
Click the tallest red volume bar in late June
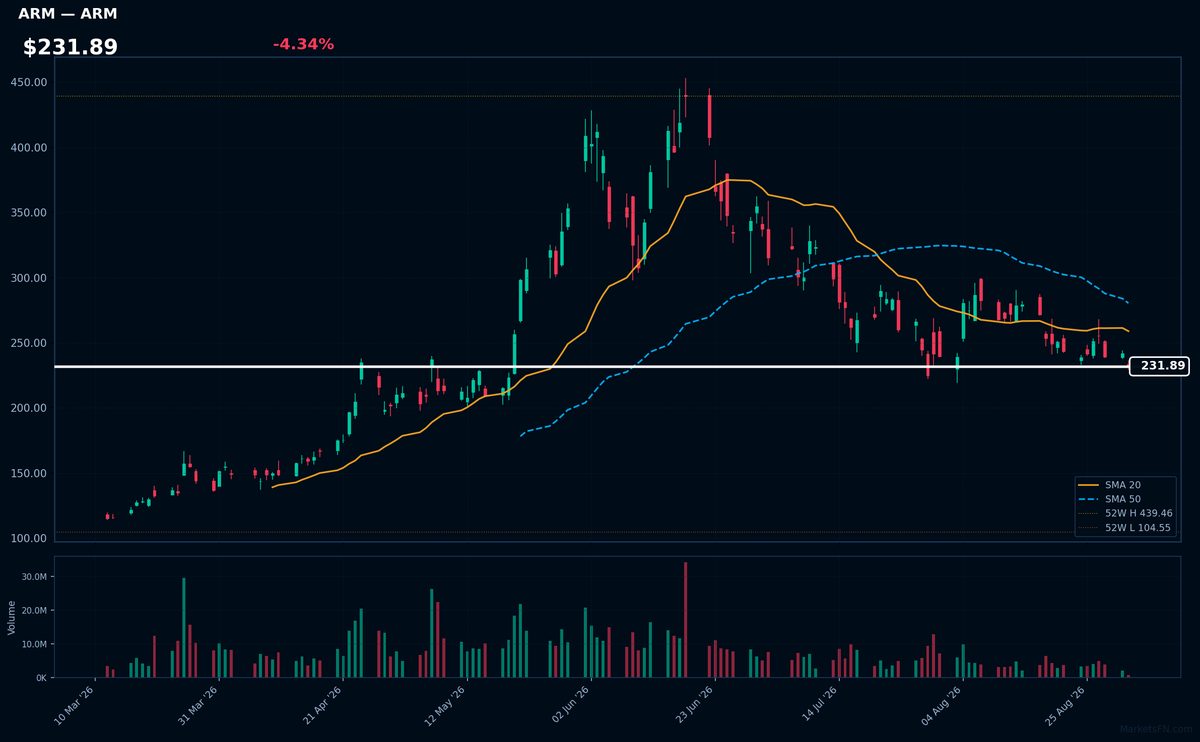[685, 620]
